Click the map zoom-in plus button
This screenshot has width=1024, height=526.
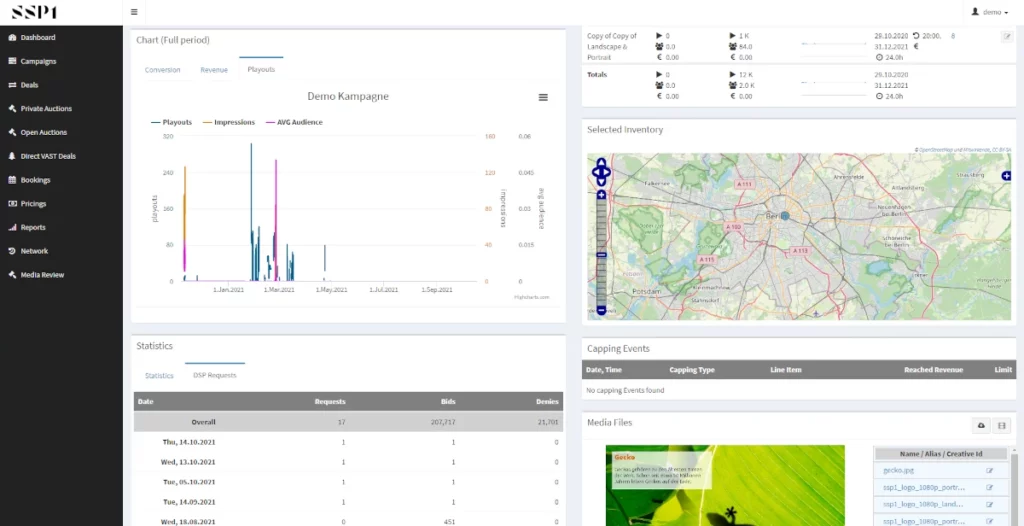(601, 194)
